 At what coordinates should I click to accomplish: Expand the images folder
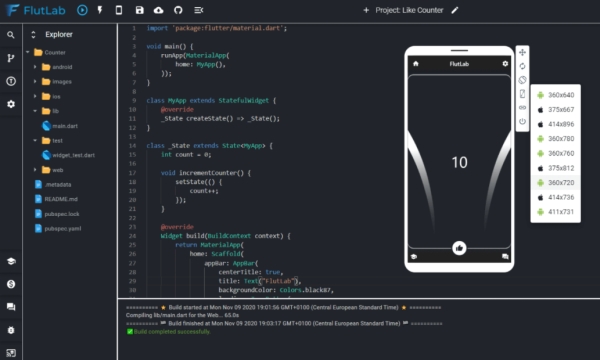tap(35, 81)
